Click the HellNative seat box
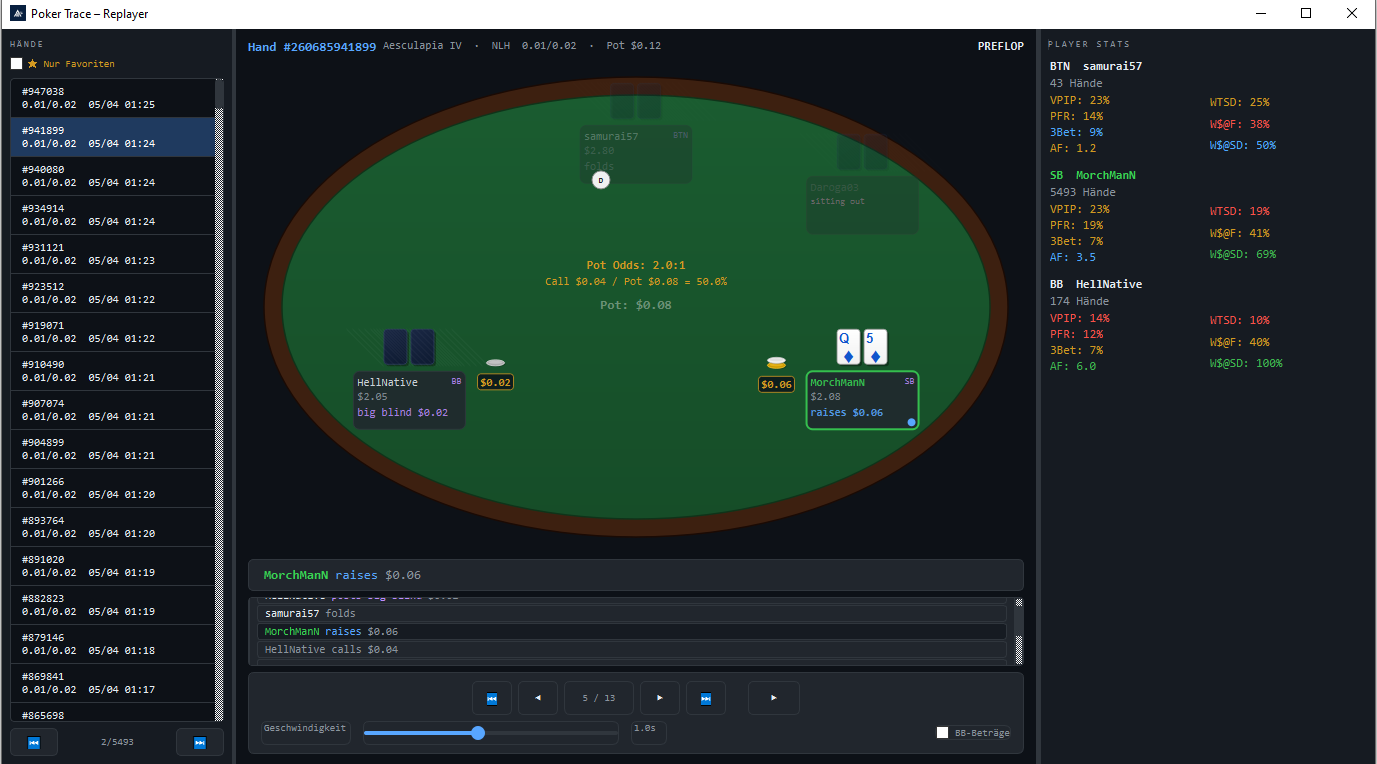 (410, 400)
